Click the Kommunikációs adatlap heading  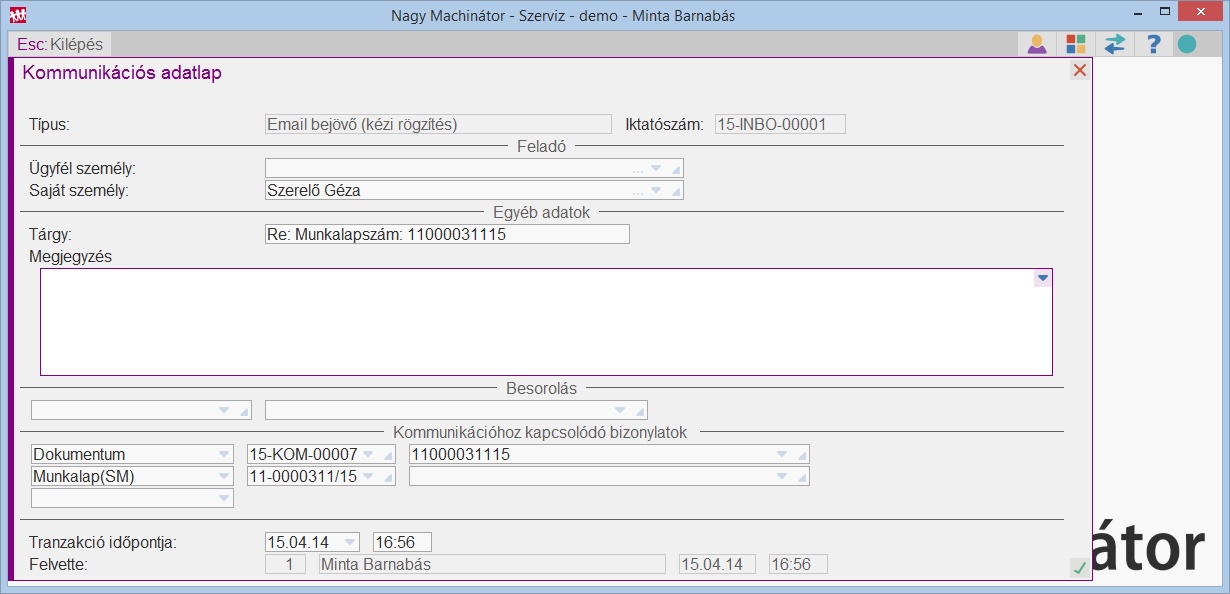[x=122, y=72]
